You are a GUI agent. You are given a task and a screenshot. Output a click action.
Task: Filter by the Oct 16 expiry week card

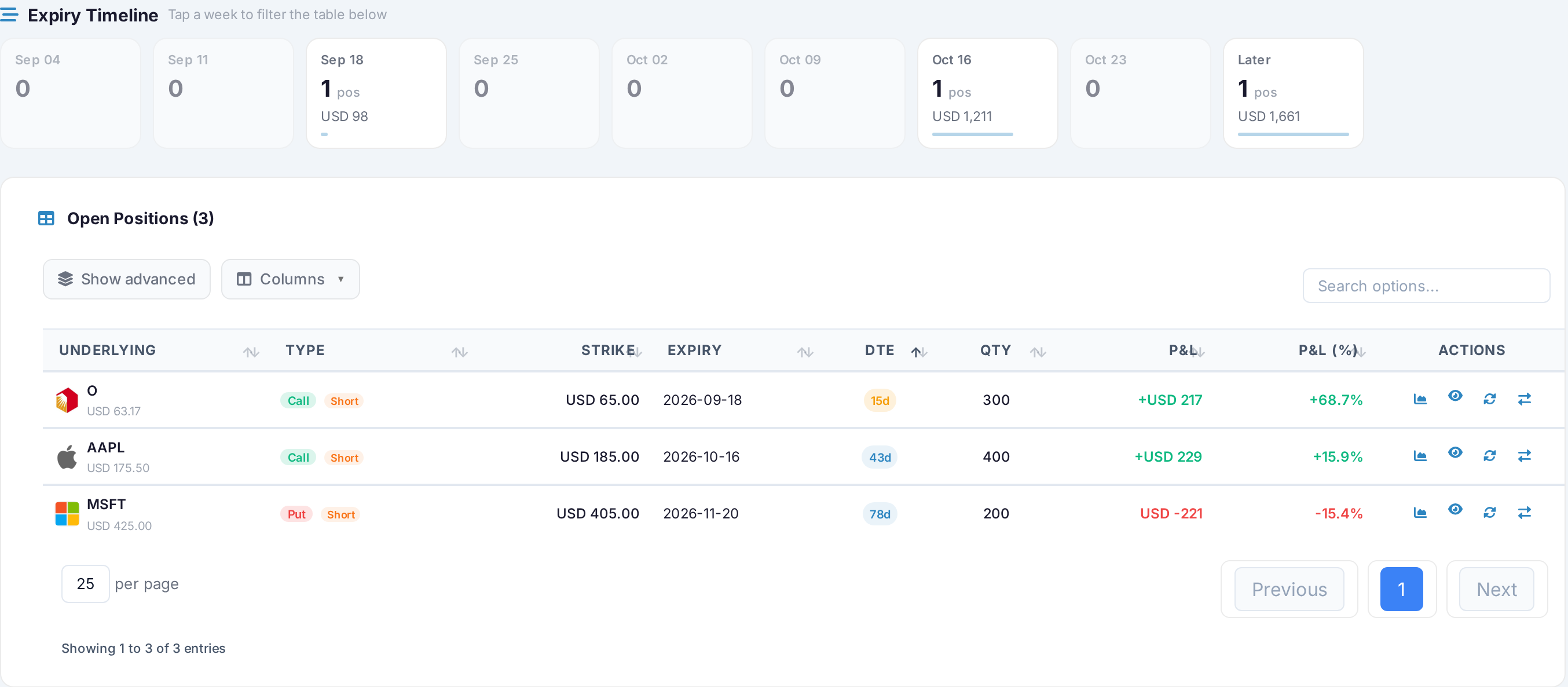(987, 93)
